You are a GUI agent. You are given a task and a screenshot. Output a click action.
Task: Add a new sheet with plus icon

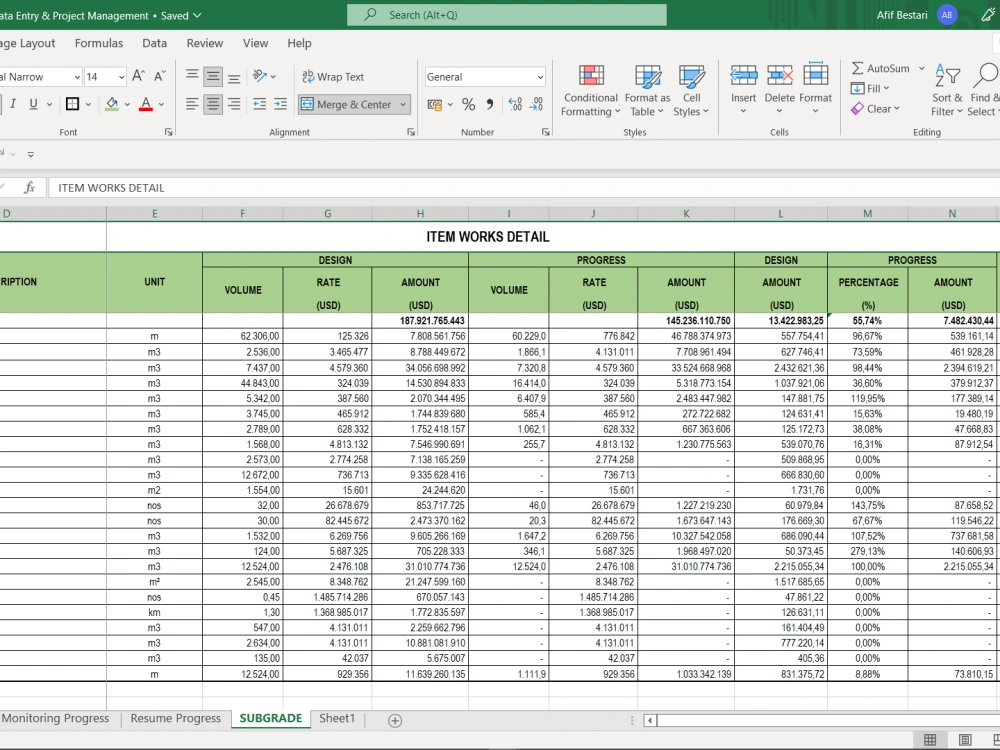[x=395, y=720]
